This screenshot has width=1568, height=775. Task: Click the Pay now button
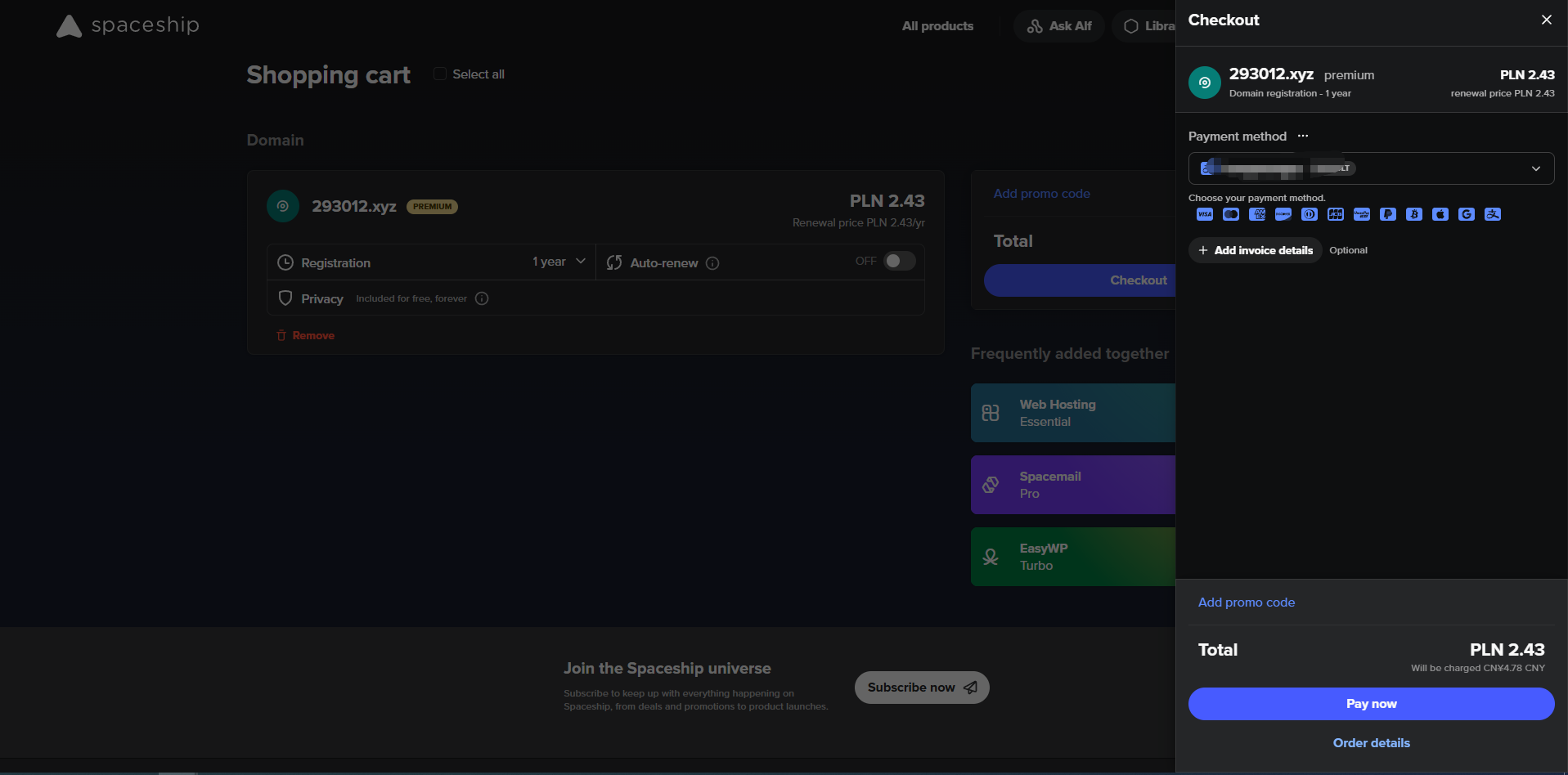click(x=1371, y=704)
